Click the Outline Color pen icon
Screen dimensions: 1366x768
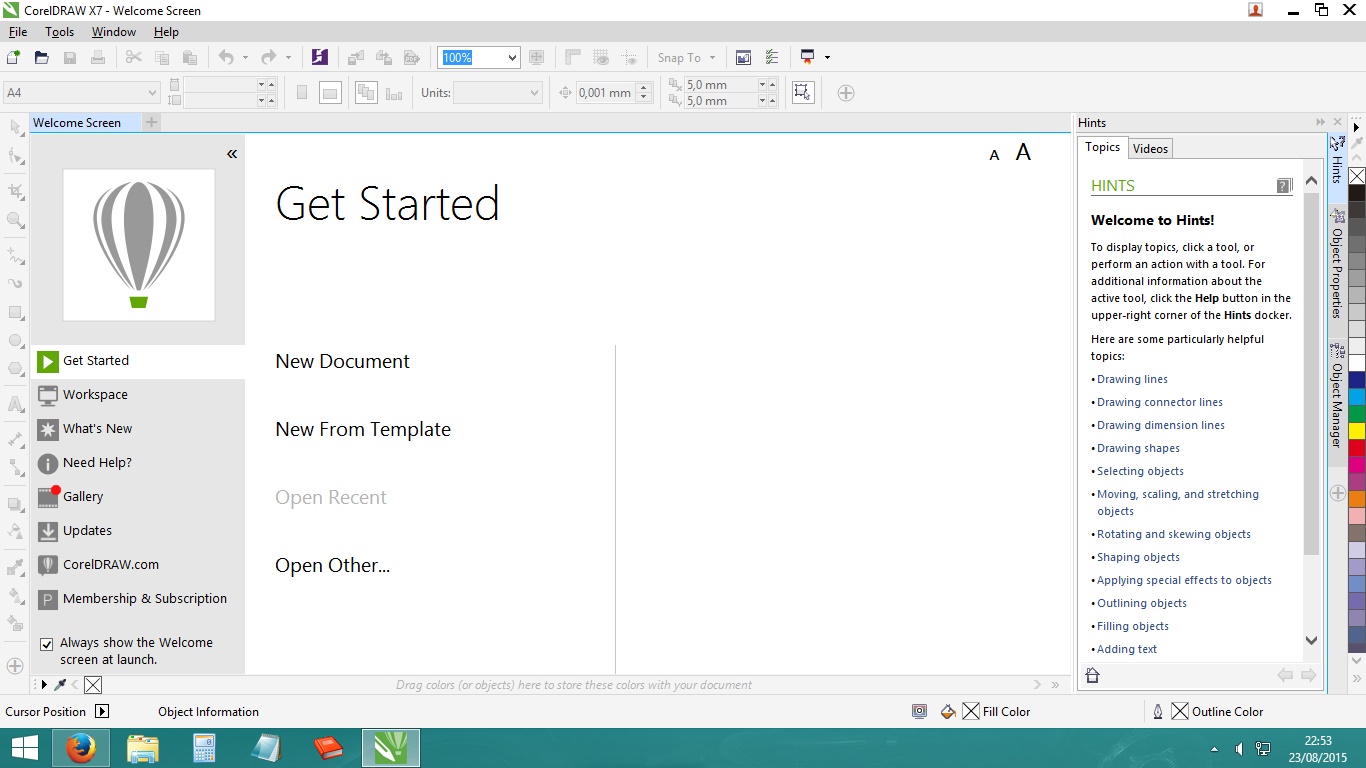click(1158, 712)
